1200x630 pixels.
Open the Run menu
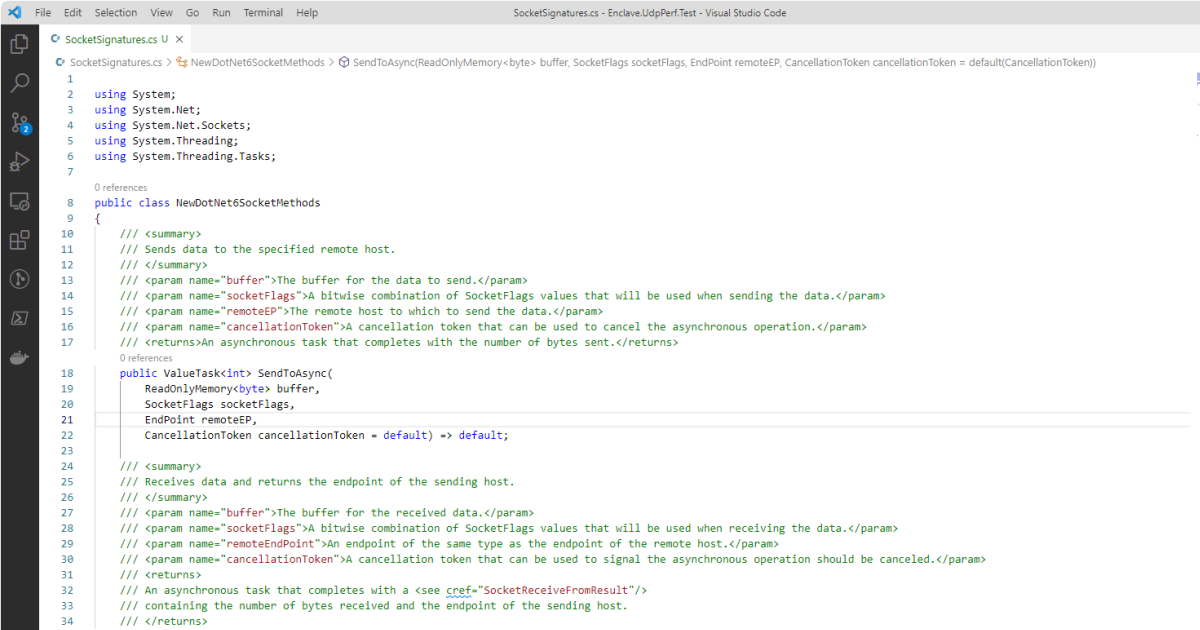pos(221,13)
